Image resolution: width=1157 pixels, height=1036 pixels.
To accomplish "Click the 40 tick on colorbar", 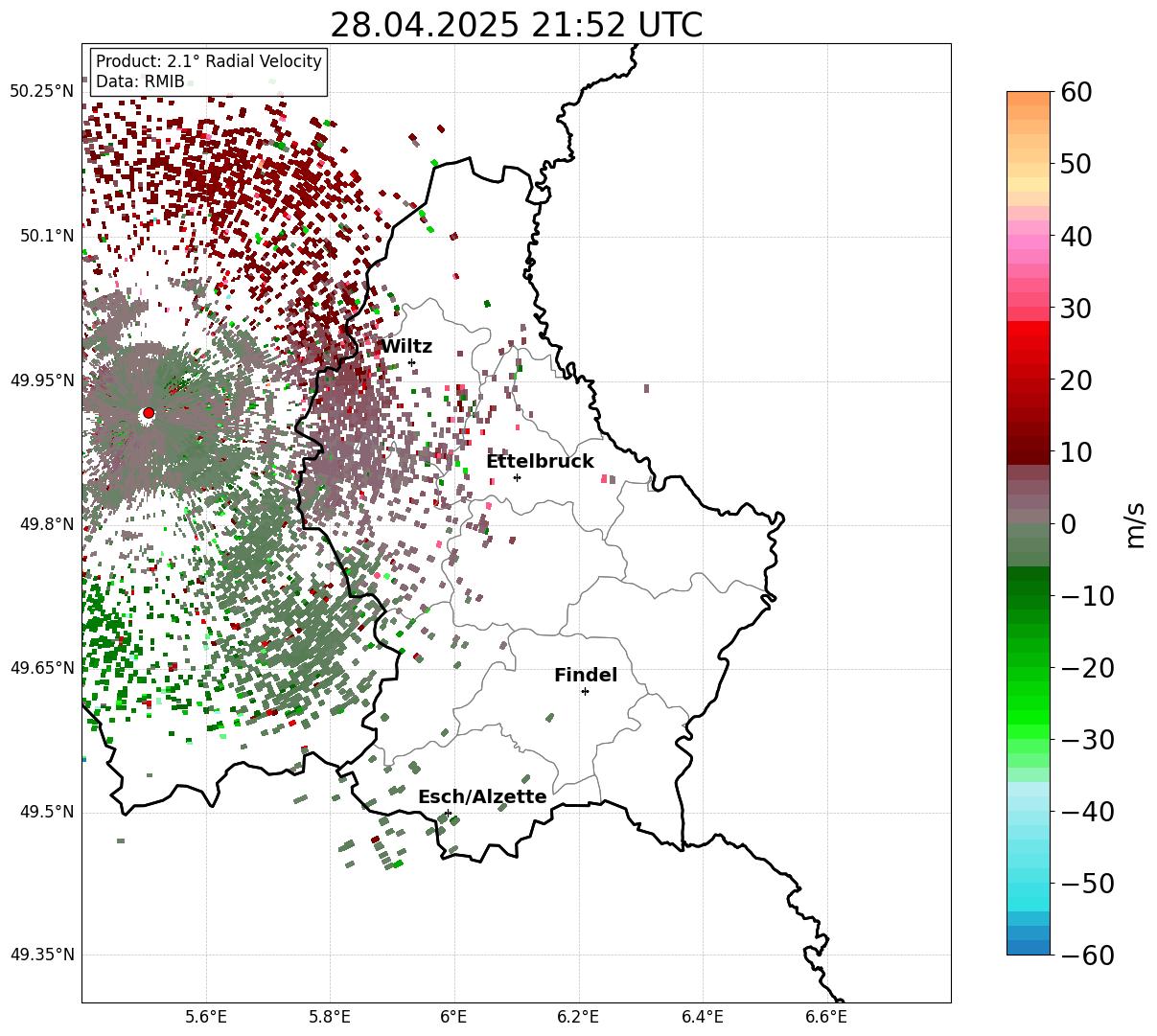I will [x=1078, y=236].
